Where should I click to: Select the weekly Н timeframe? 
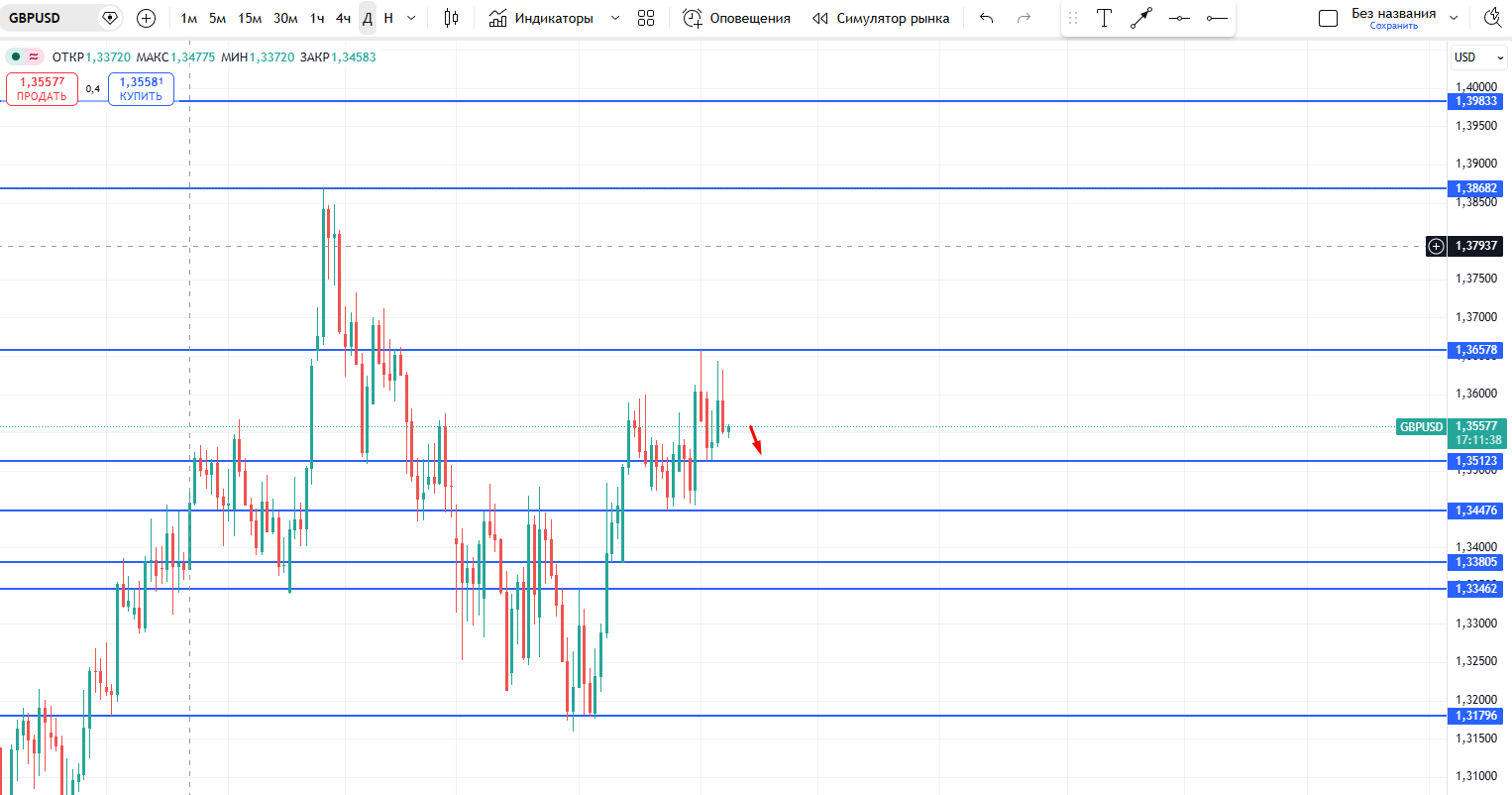pyautogui.click(x=388, y=18)
